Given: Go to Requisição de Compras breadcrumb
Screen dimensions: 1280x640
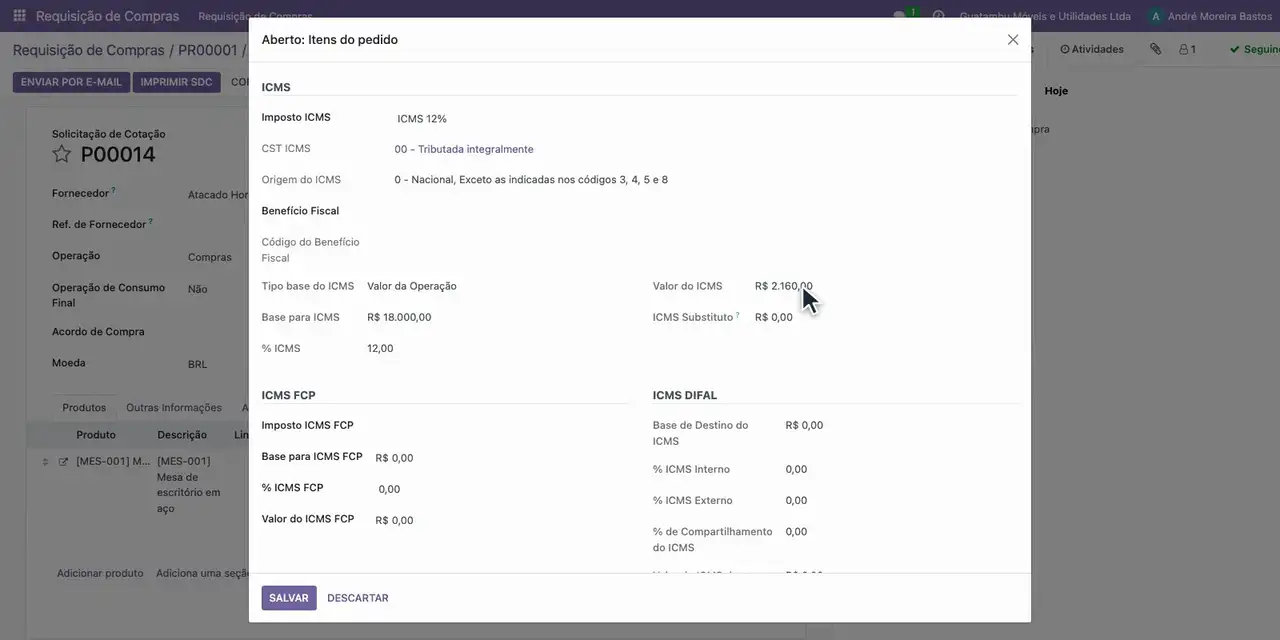Looking at the screenshot, I should (x=88, y=50).
